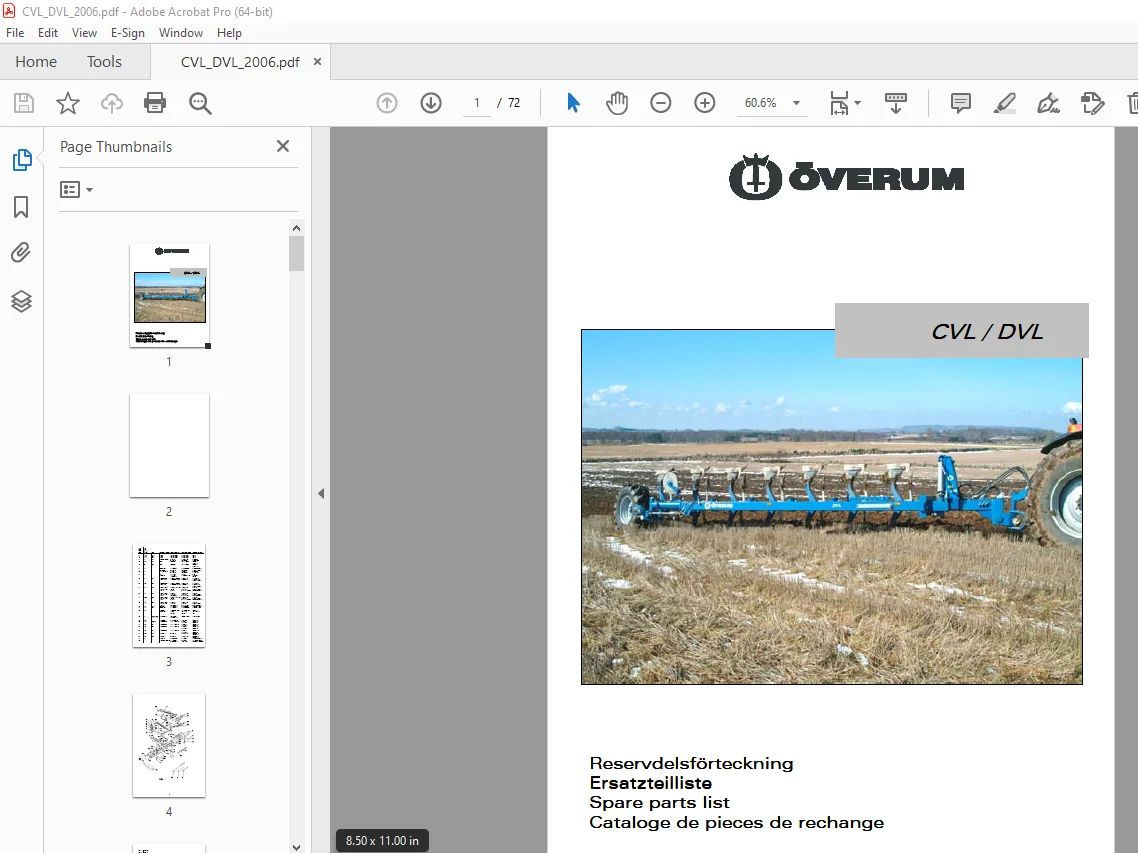Open the Window menu

coord(181,33)
